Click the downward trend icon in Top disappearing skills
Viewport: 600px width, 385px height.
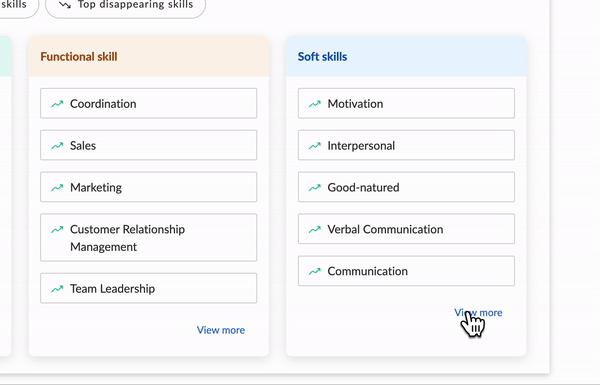click(65, 5)
